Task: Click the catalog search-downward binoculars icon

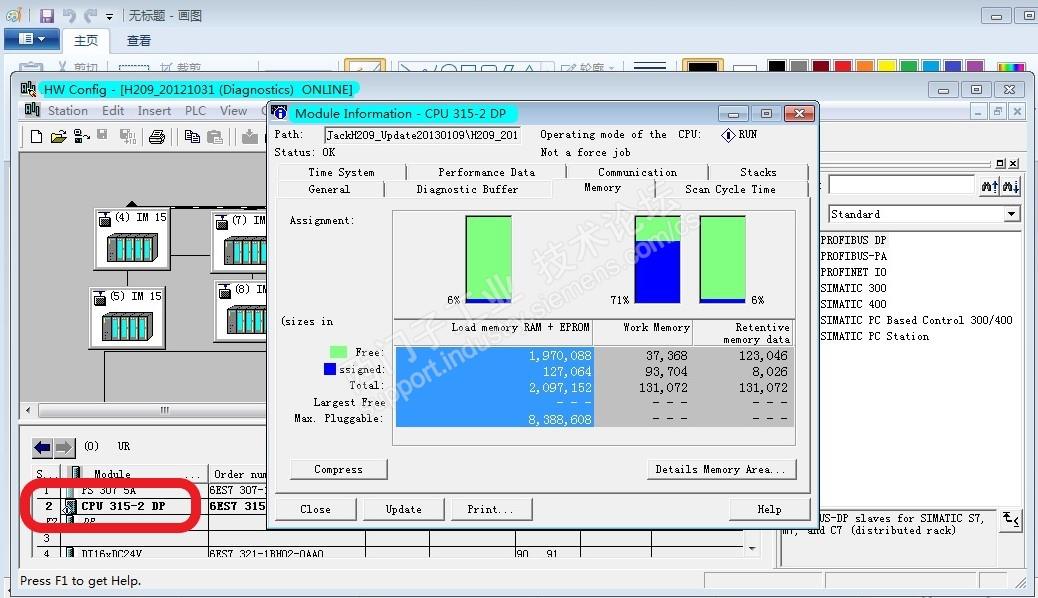Action: click(x=1010, y=186)
